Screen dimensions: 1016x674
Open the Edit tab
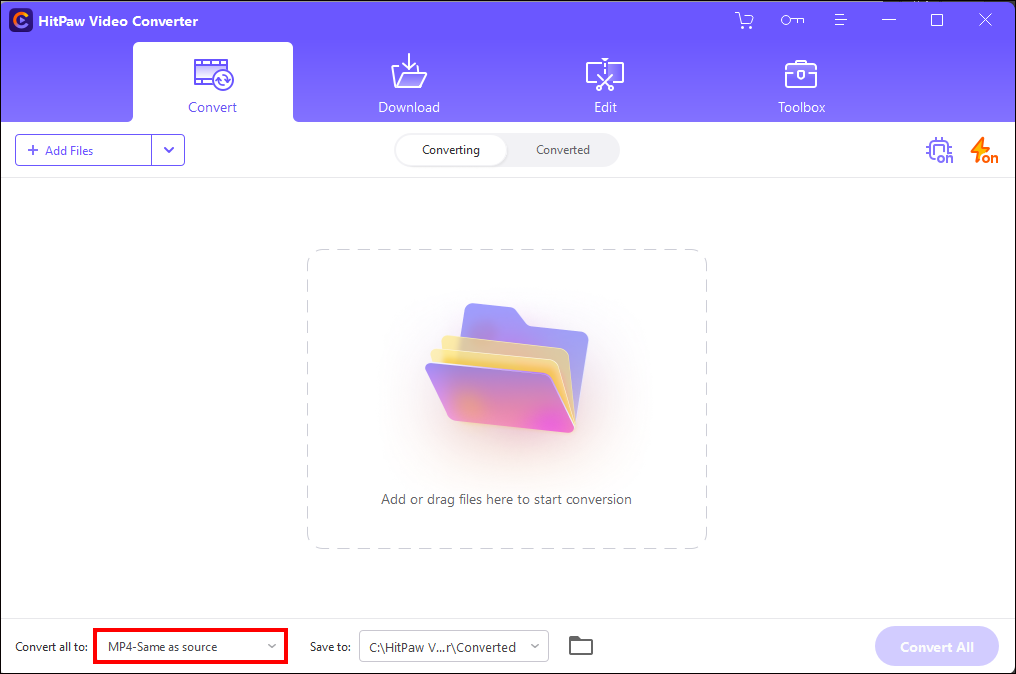tap(605, 82)
